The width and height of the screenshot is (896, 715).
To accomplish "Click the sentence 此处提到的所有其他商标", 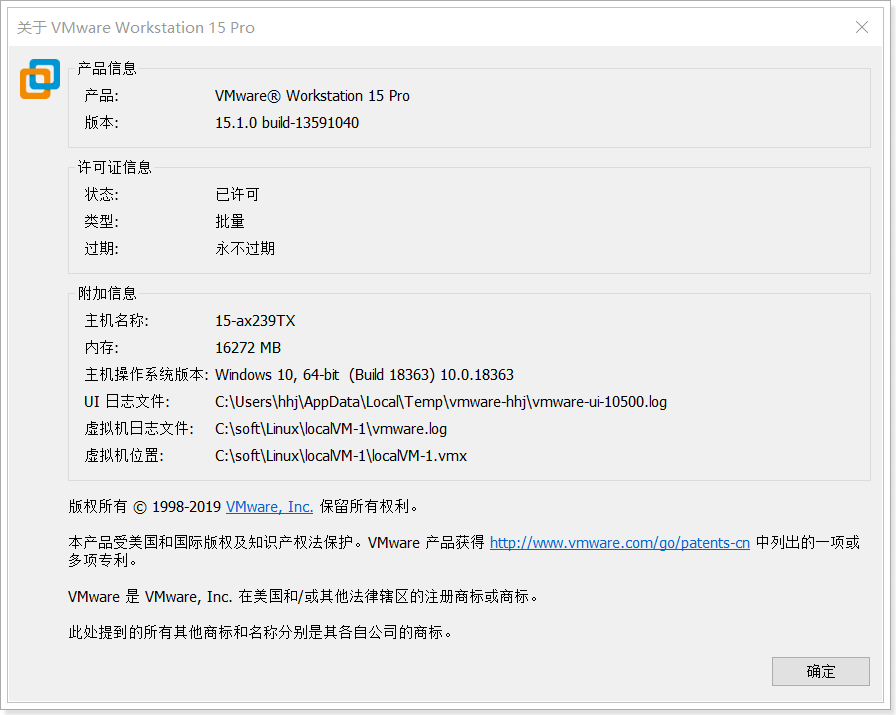I will tap(260, 633).
